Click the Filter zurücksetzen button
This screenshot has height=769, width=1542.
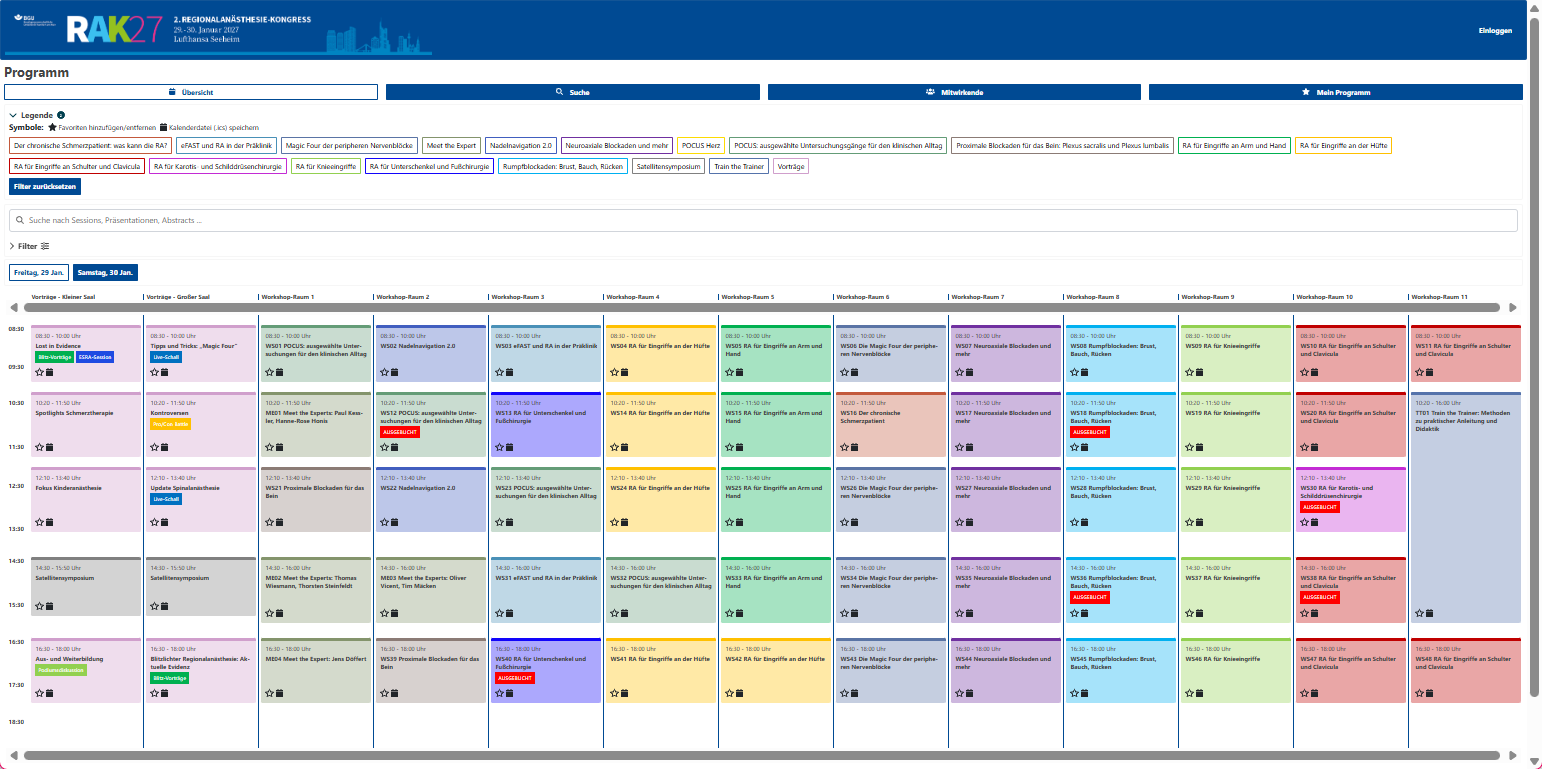pos(44,186)
